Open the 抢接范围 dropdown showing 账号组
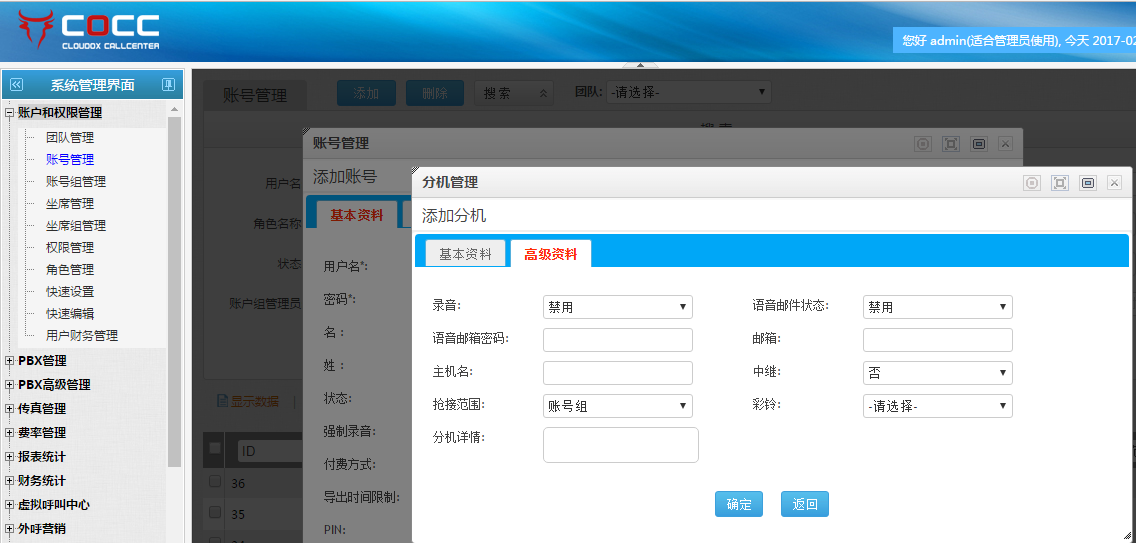This screenshot has width=1136, height=543. pyautogui.click(x=617, y=406)
